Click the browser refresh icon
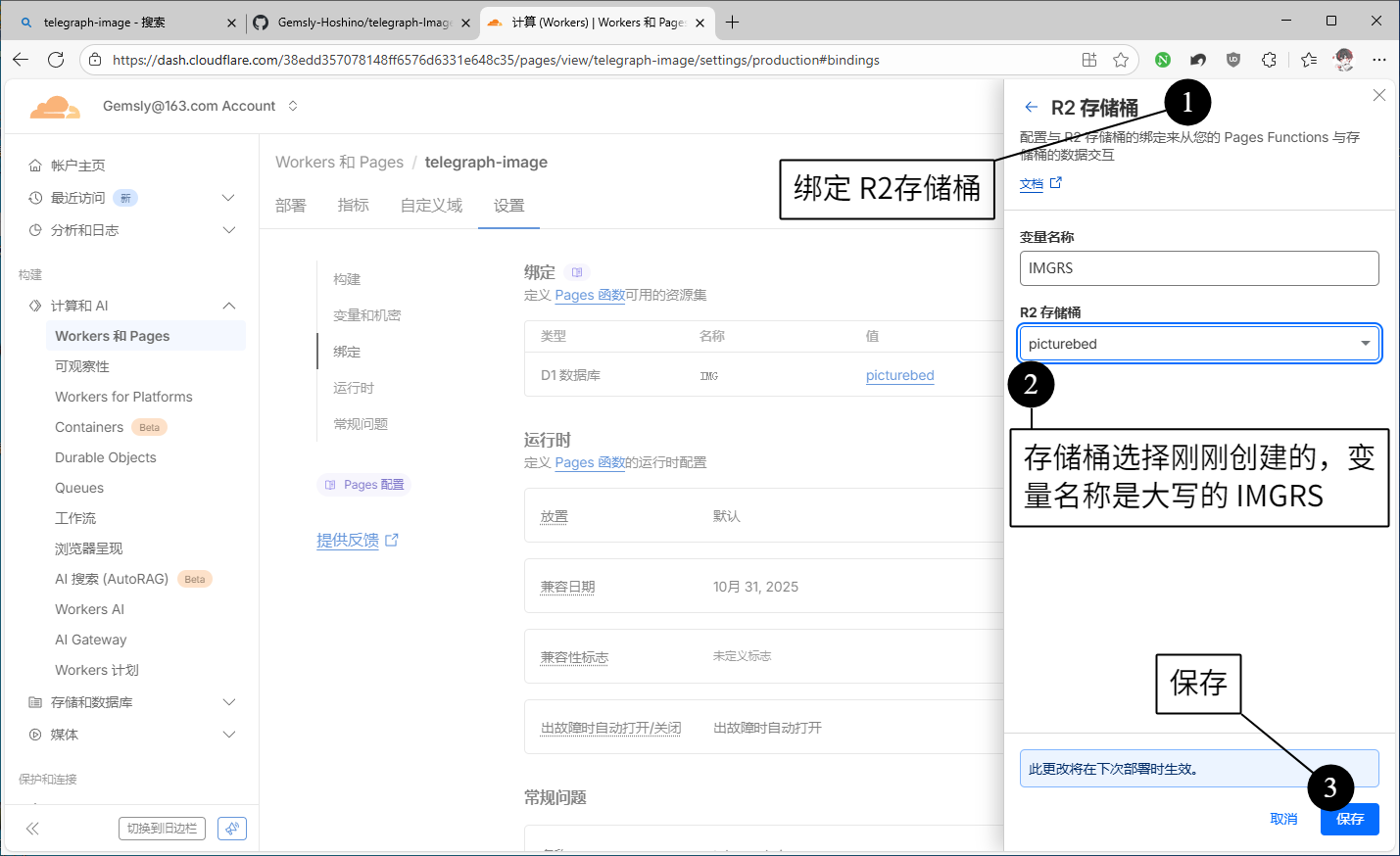The width and height of the screenshot is (1400, 856). tap(56, 60)
